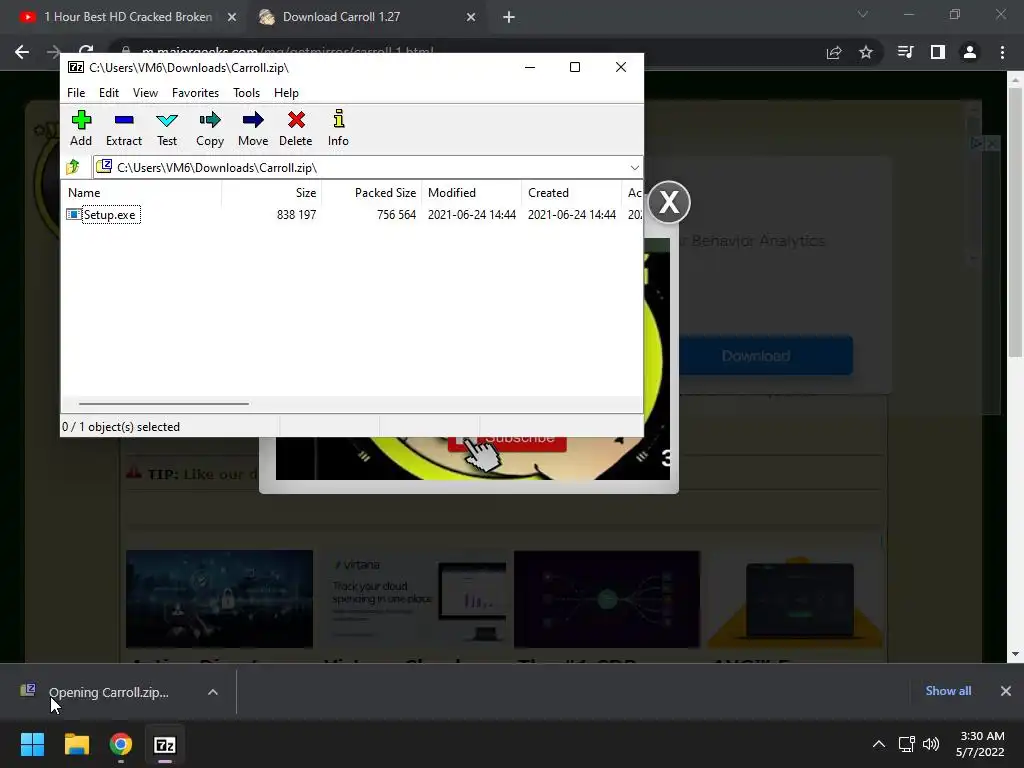Select the Setup.exe file row
The height and width of the screenshot is (768, 1024).
tap(351, 215)
